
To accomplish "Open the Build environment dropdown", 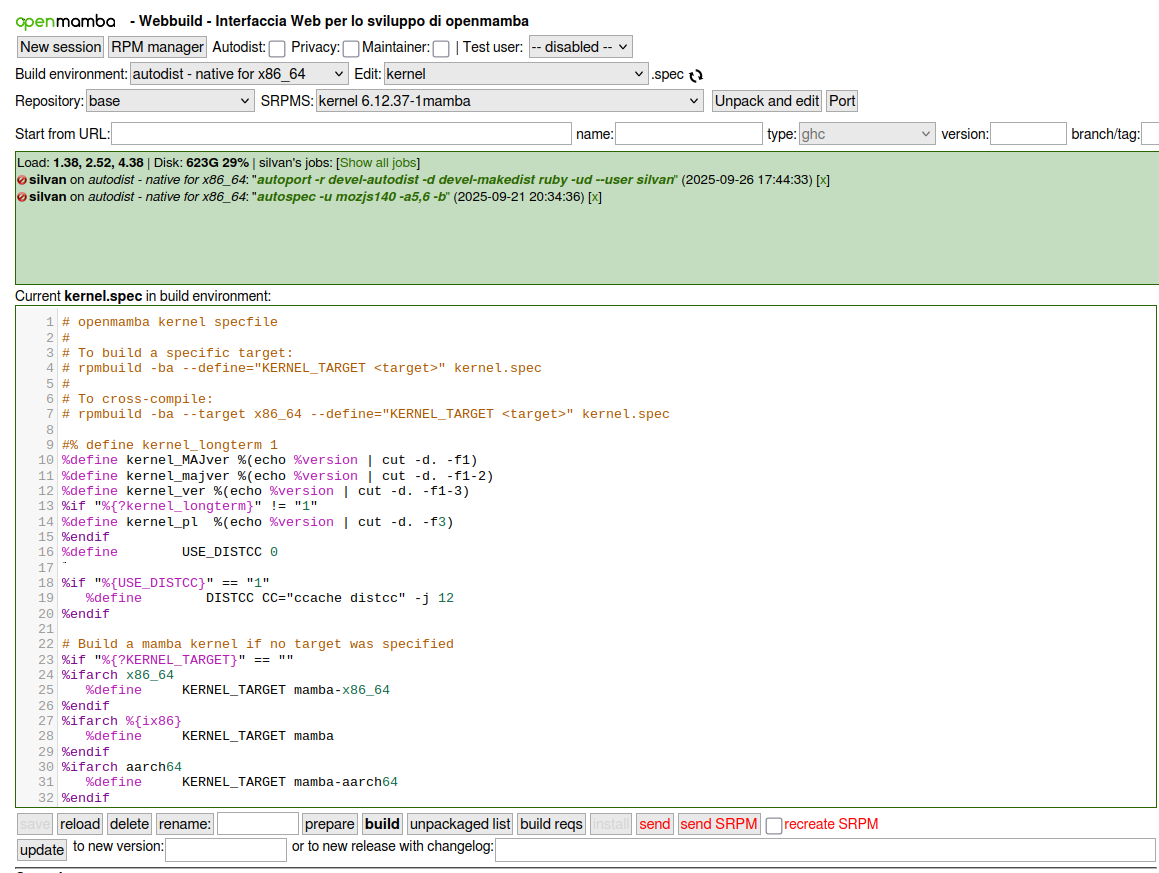I will pos(239,74).
